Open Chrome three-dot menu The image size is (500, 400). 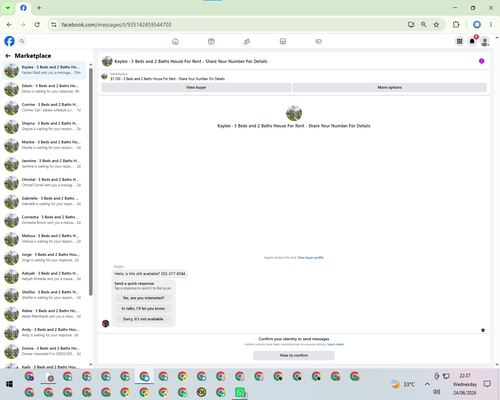coord(491,25)
